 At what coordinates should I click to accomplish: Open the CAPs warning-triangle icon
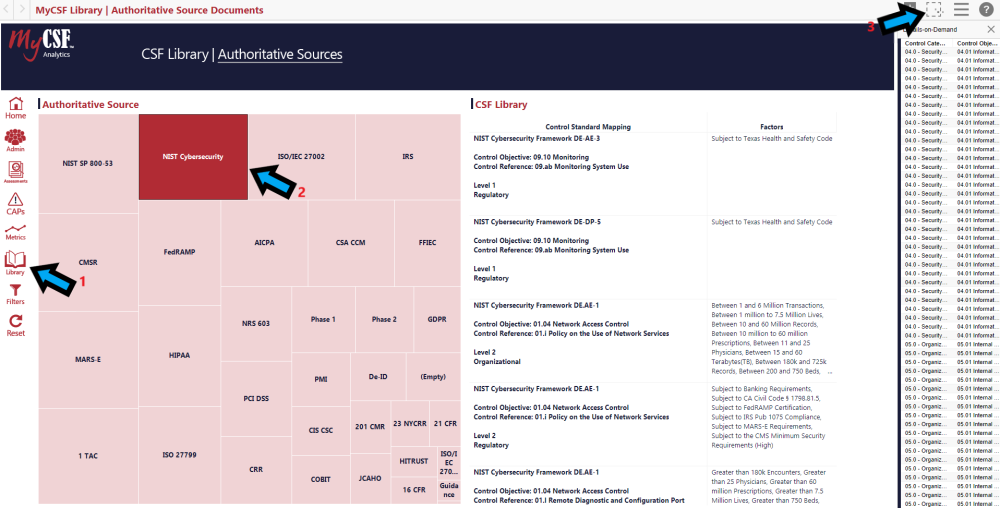16,204
